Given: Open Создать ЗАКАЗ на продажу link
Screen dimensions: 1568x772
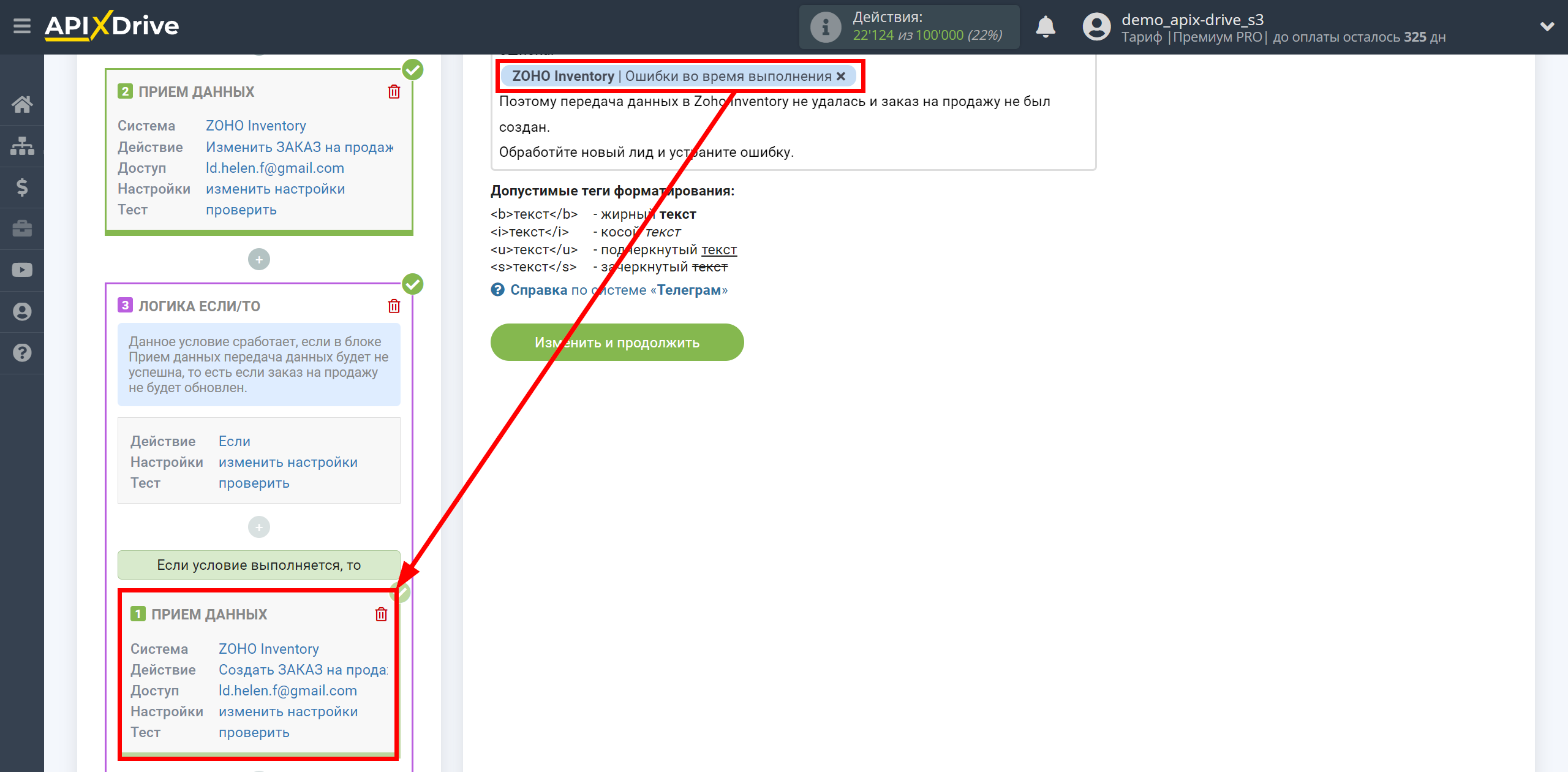Looking at the screenshot, I should (303, 670).
